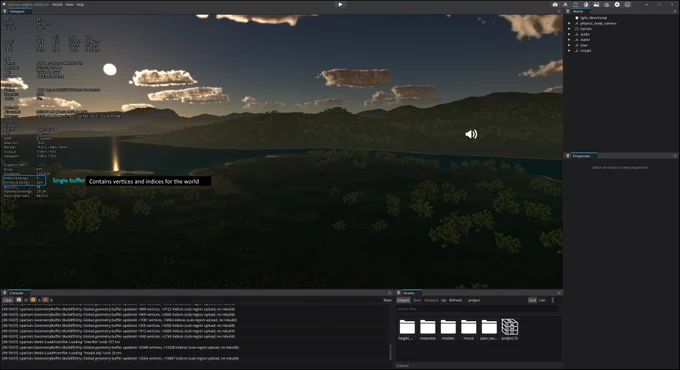680x370 pixels.
Task: Click the Back button in Assets
Action: point(417,300)
